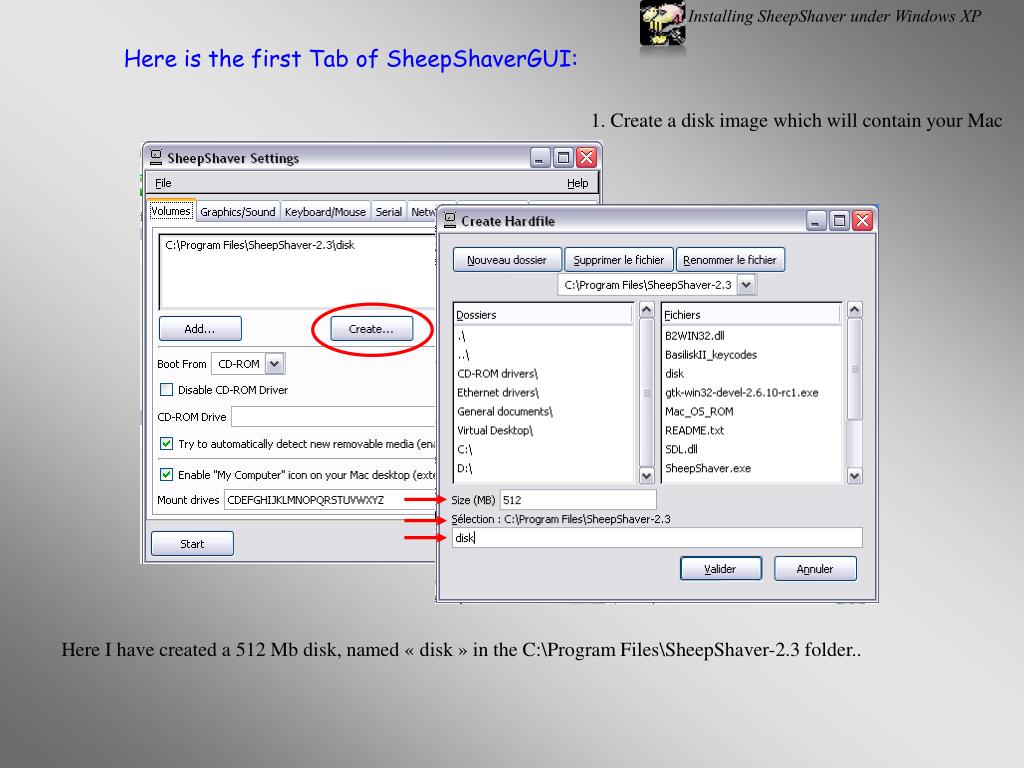Minimize the SheepShaver Settings window

[x=540, y=157]
